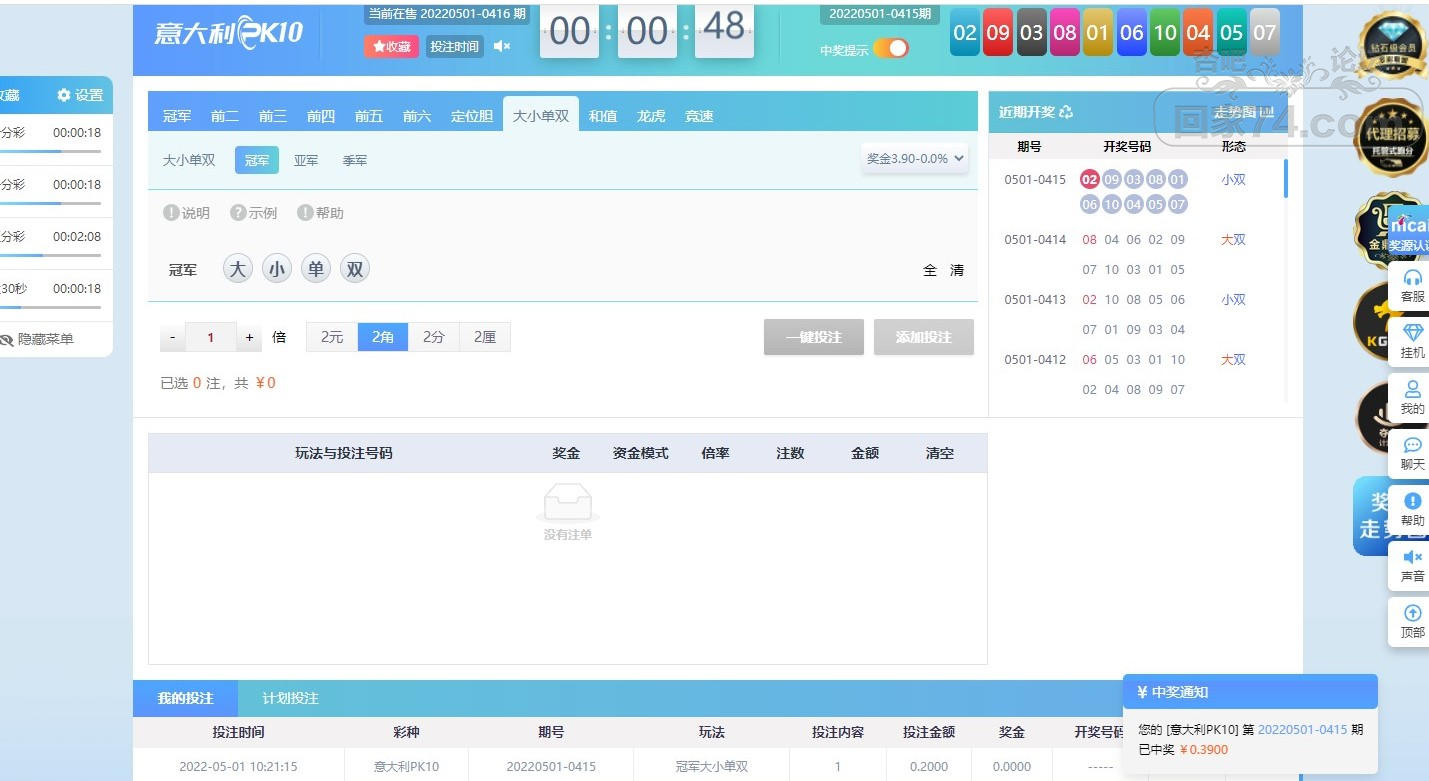
Task: Click the 收藏 star favorite button
Action: 391,46
